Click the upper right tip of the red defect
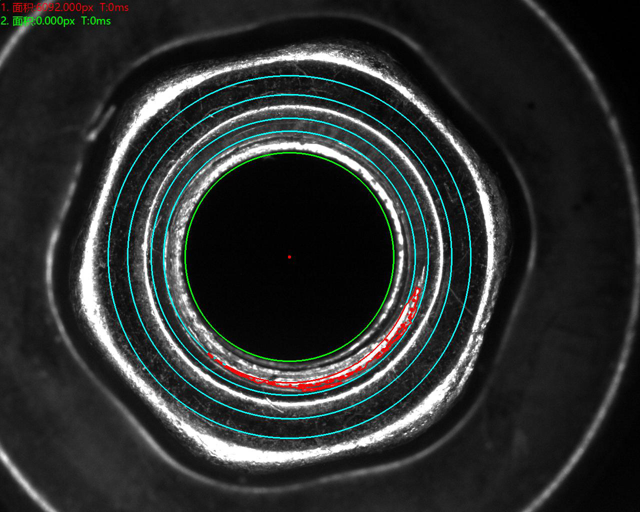Viewport: 640px width, 512px height. 417,291
